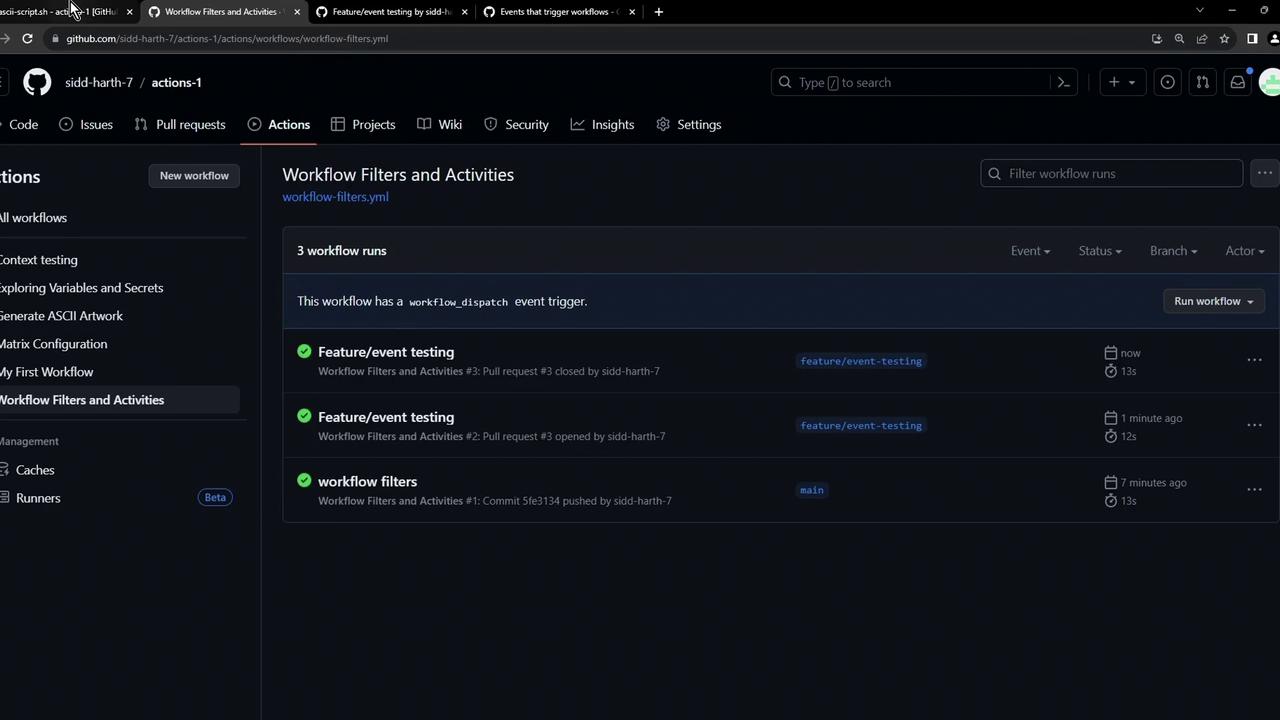The width and height of the screenshot is (1280, 720).
Task: Click the browser address bar URL
Action: pyautogui.click(x=227, y=38)
